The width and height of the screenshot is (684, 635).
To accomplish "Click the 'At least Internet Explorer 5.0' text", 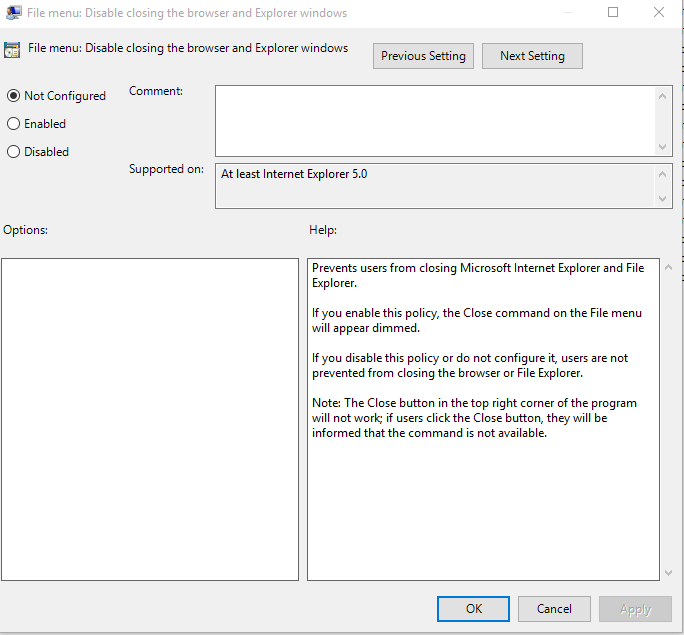I will click(x=294, y=174).
